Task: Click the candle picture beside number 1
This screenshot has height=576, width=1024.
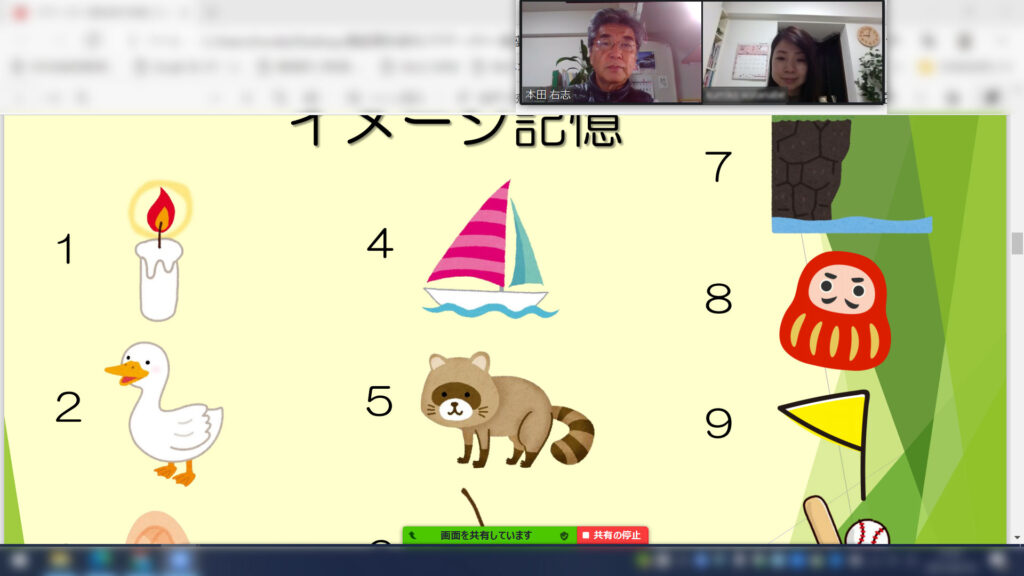Action: pyautogui.click(x=160, y=253)
